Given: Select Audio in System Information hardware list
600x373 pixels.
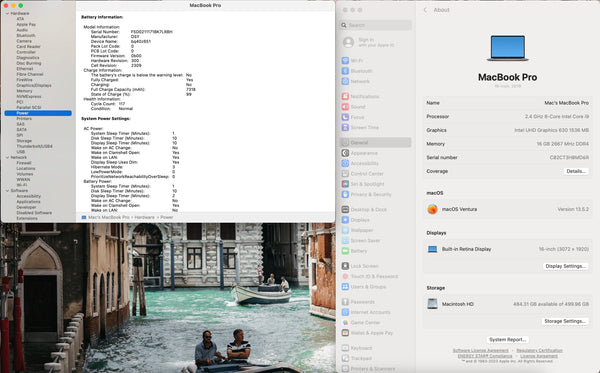Looking at the screenshot, I should coord(22,30).
